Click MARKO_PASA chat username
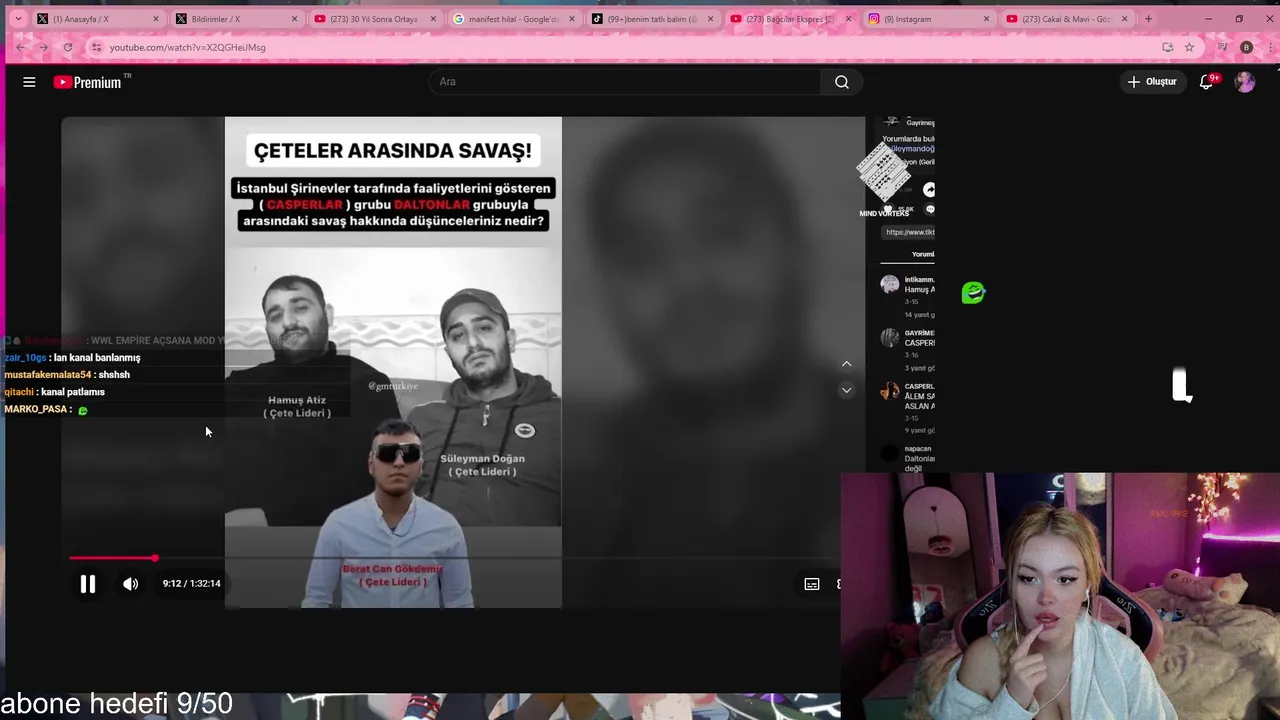This screenshot has height=720, width=1280. 35,409
